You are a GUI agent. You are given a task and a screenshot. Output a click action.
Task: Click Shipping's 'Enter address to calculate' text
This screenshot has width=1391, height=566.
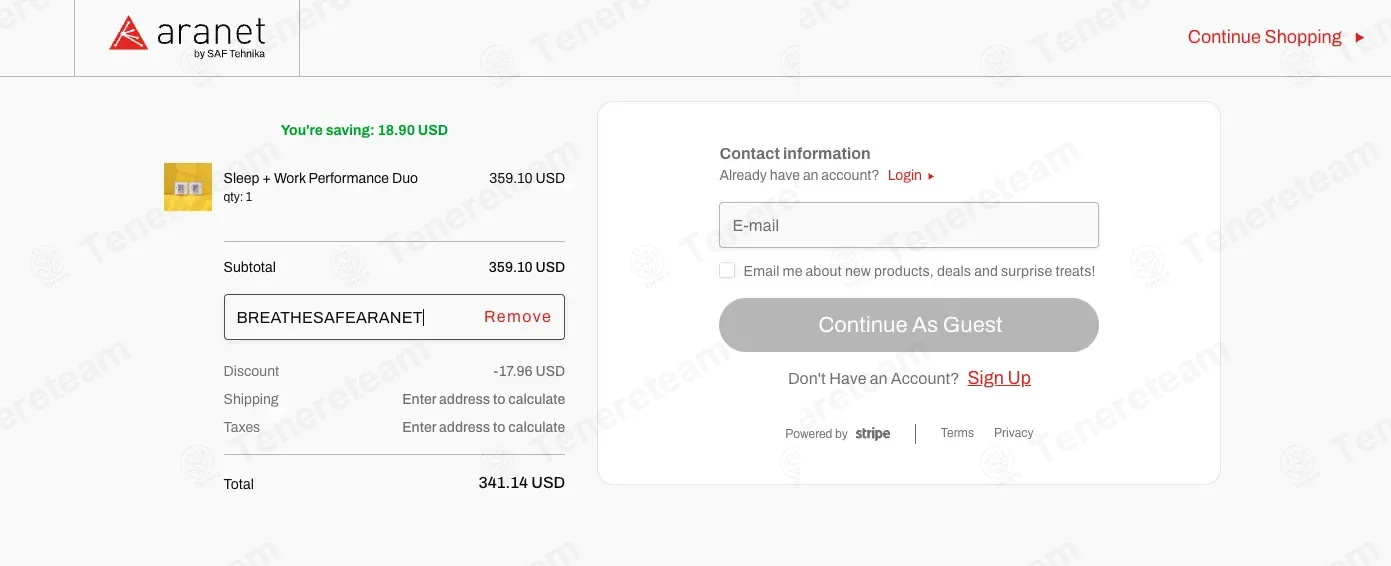click(x=483, y=399)
